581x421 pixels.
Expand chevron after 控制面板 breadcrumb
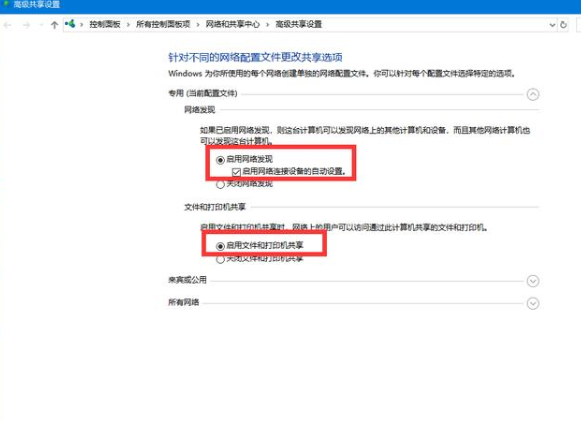(x=128, y=25)
